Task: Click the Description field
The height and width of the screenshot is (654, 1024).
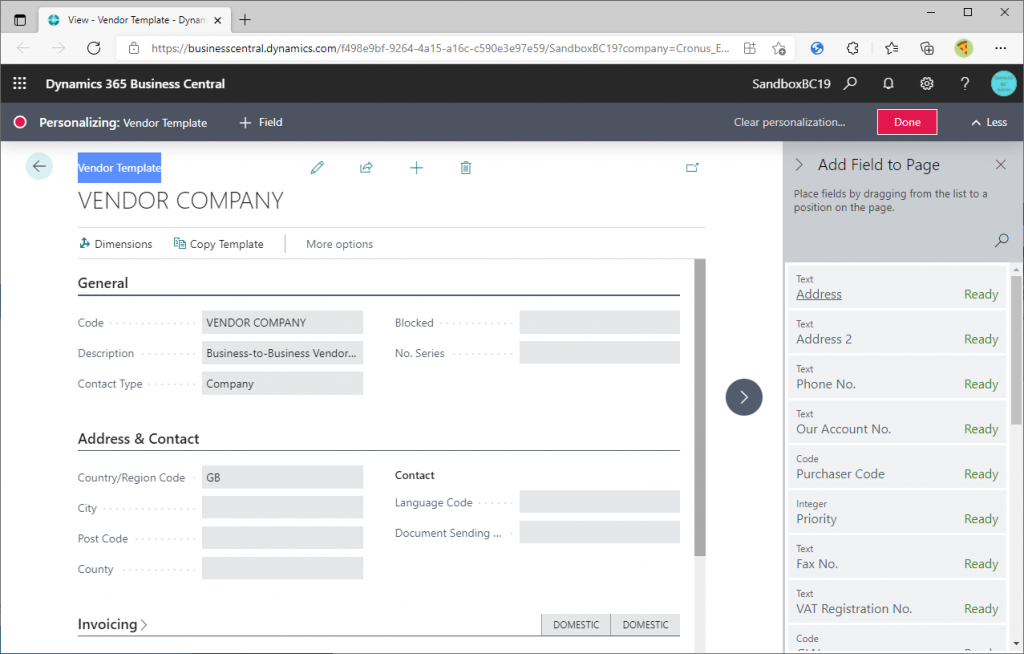Action: tap(282, 353)
